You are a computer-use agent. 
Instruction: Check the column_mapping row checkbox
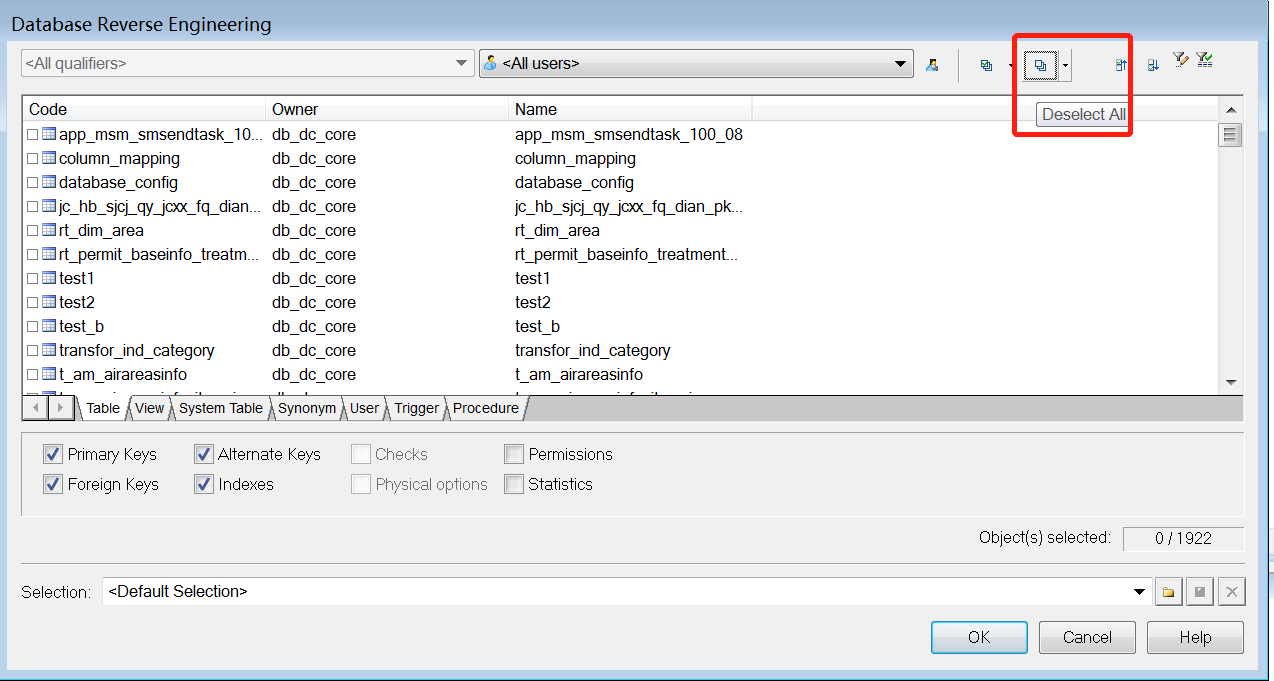click(33, 158)
